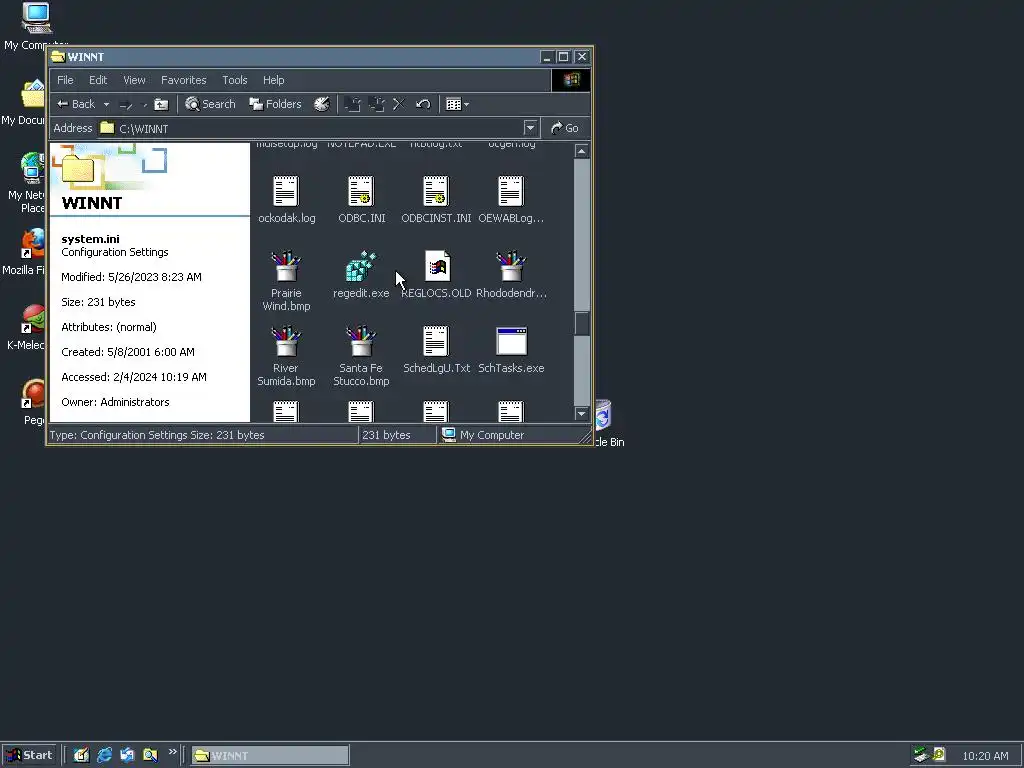Click the 'Owner: Administrators' text

pos(115,402)
